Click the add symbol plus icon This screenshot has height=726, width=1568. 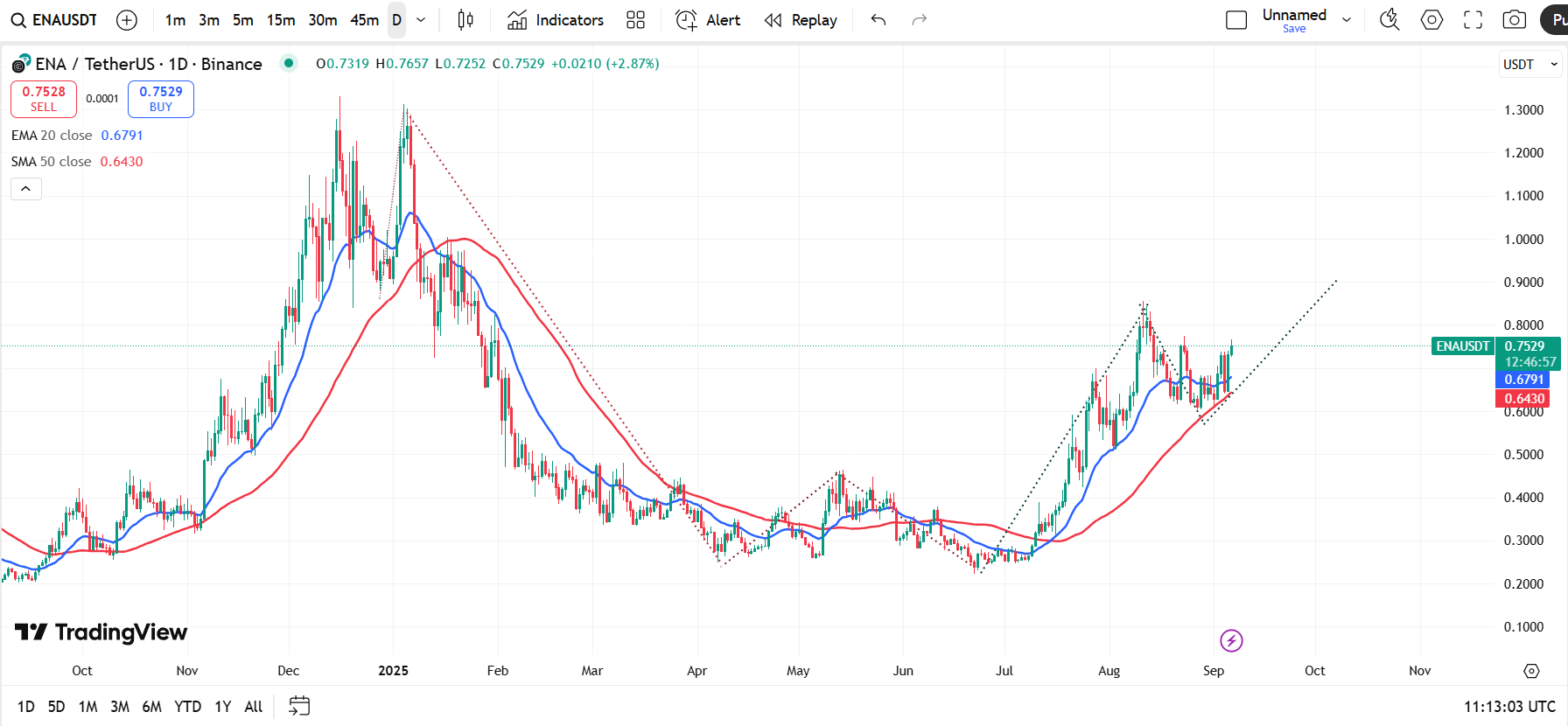(127, 20)
